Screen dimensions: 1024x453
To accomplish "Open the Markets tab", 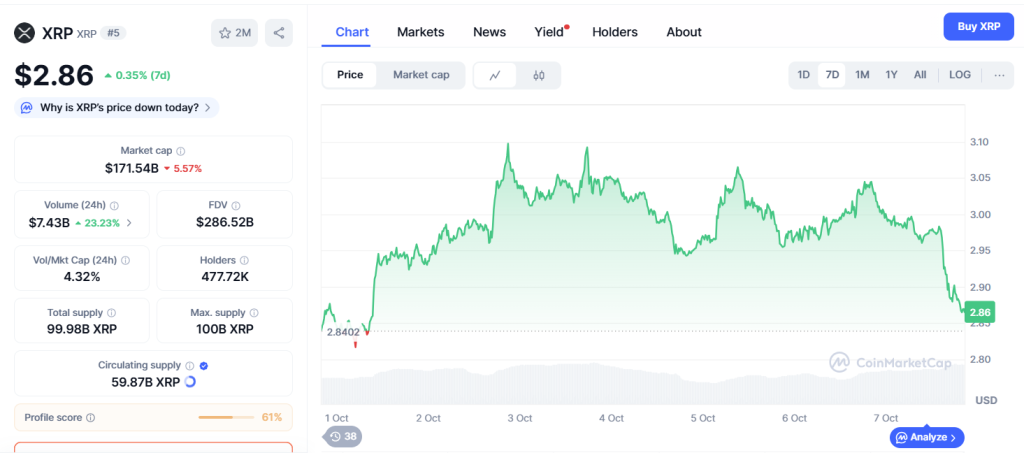I will (420, 32).
